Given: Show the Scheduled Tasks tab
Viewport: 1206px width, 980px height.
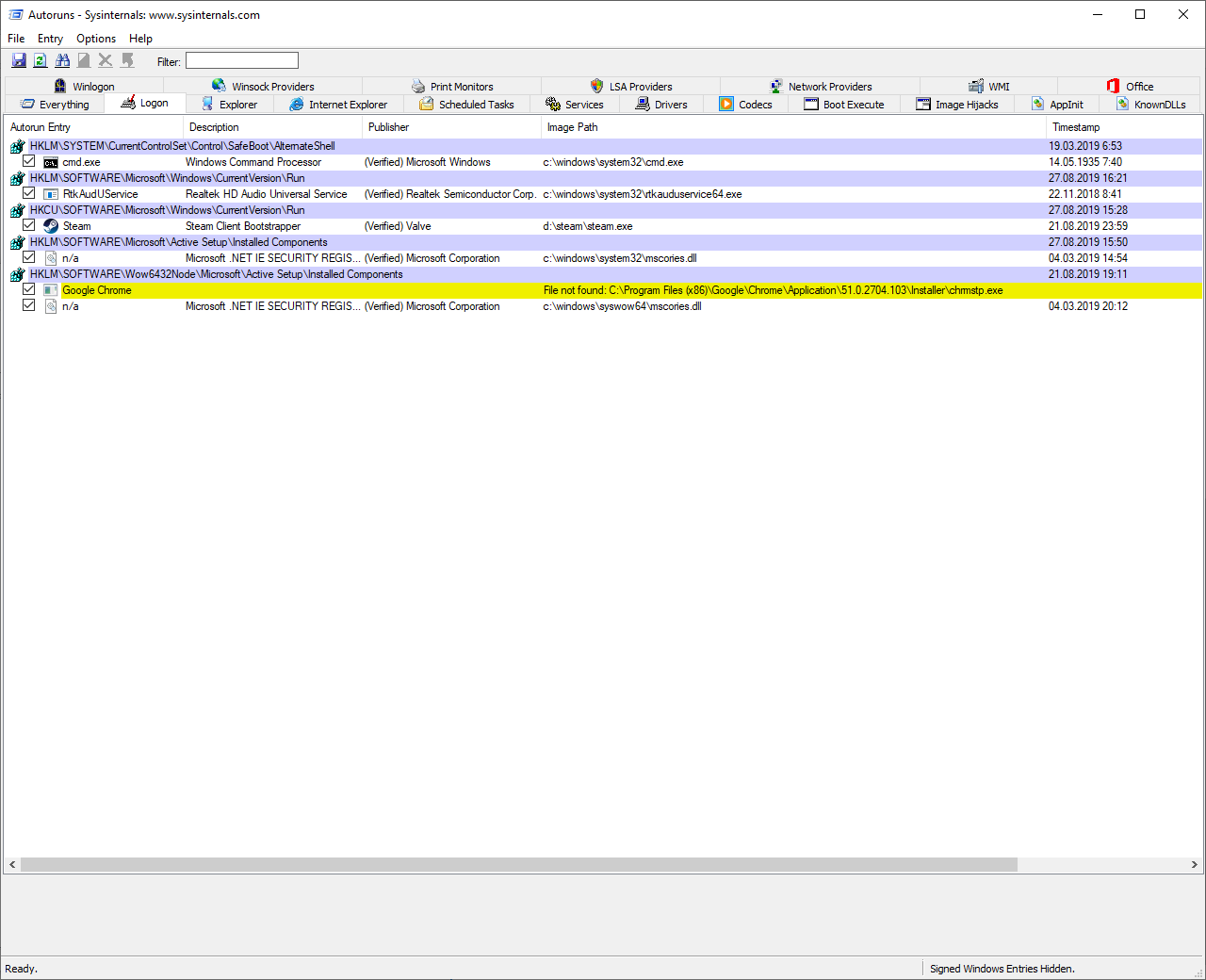Looking at the screenshot, I should (466, 105).
